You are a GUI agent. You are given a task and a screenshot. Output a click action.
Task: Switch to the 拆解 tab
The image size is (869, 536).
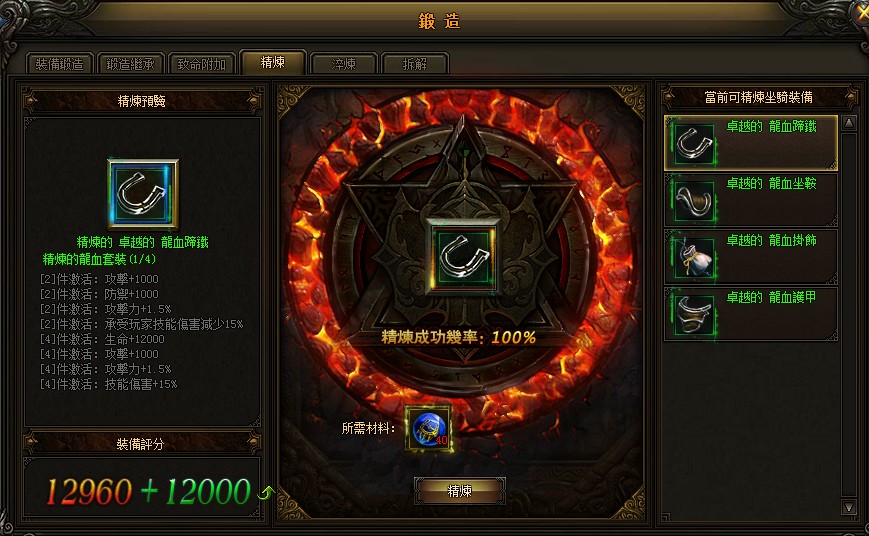[x=415, y=64]
